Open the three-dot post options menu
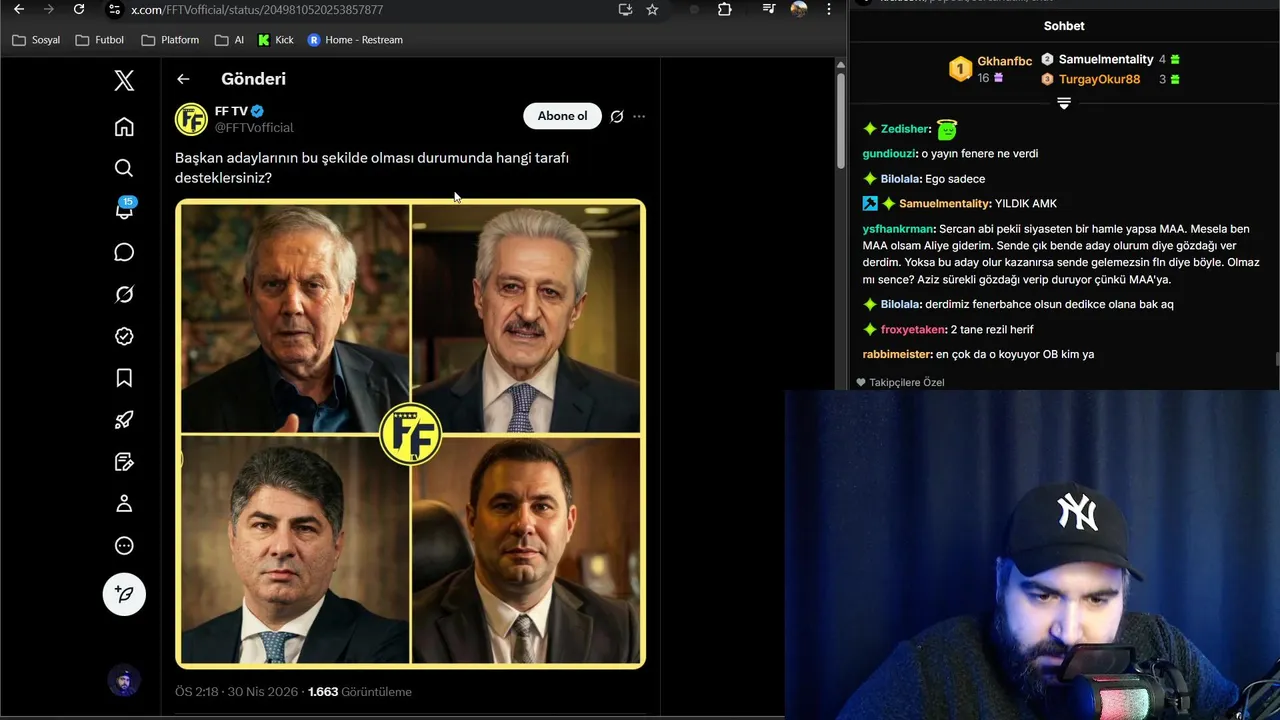Screen dimensions: 1280x720 (x=639, y=116)
